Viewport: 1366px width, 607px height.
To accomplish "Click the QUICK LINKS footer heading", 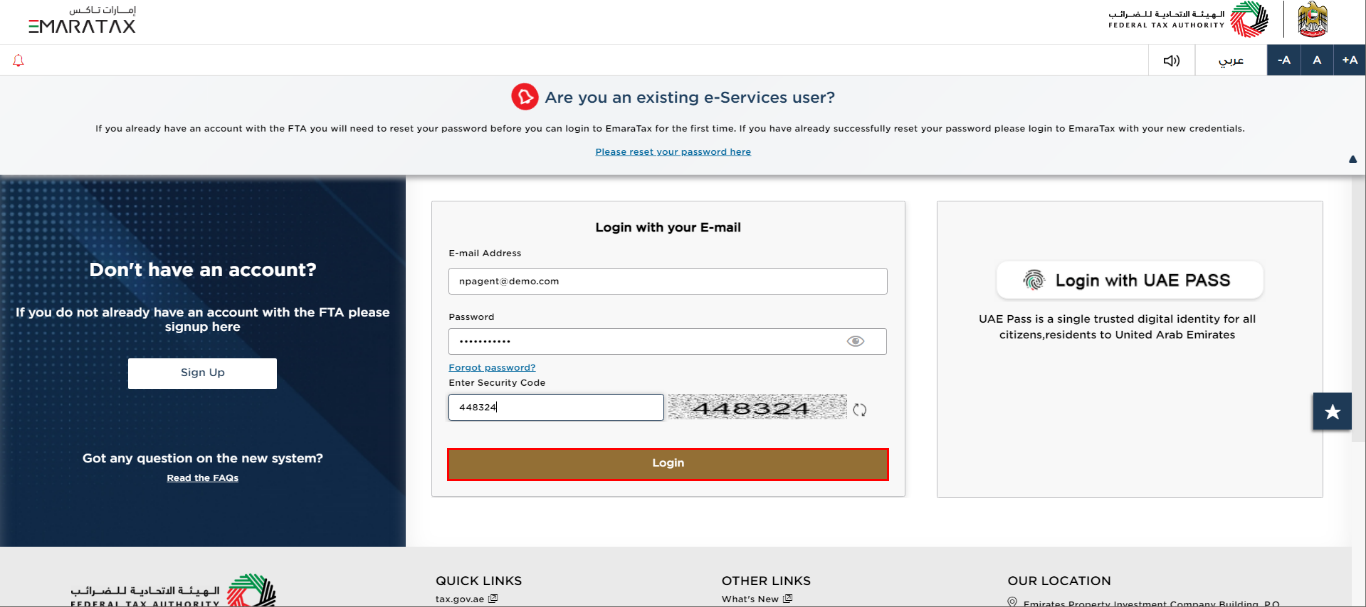I will pos(479,581).
